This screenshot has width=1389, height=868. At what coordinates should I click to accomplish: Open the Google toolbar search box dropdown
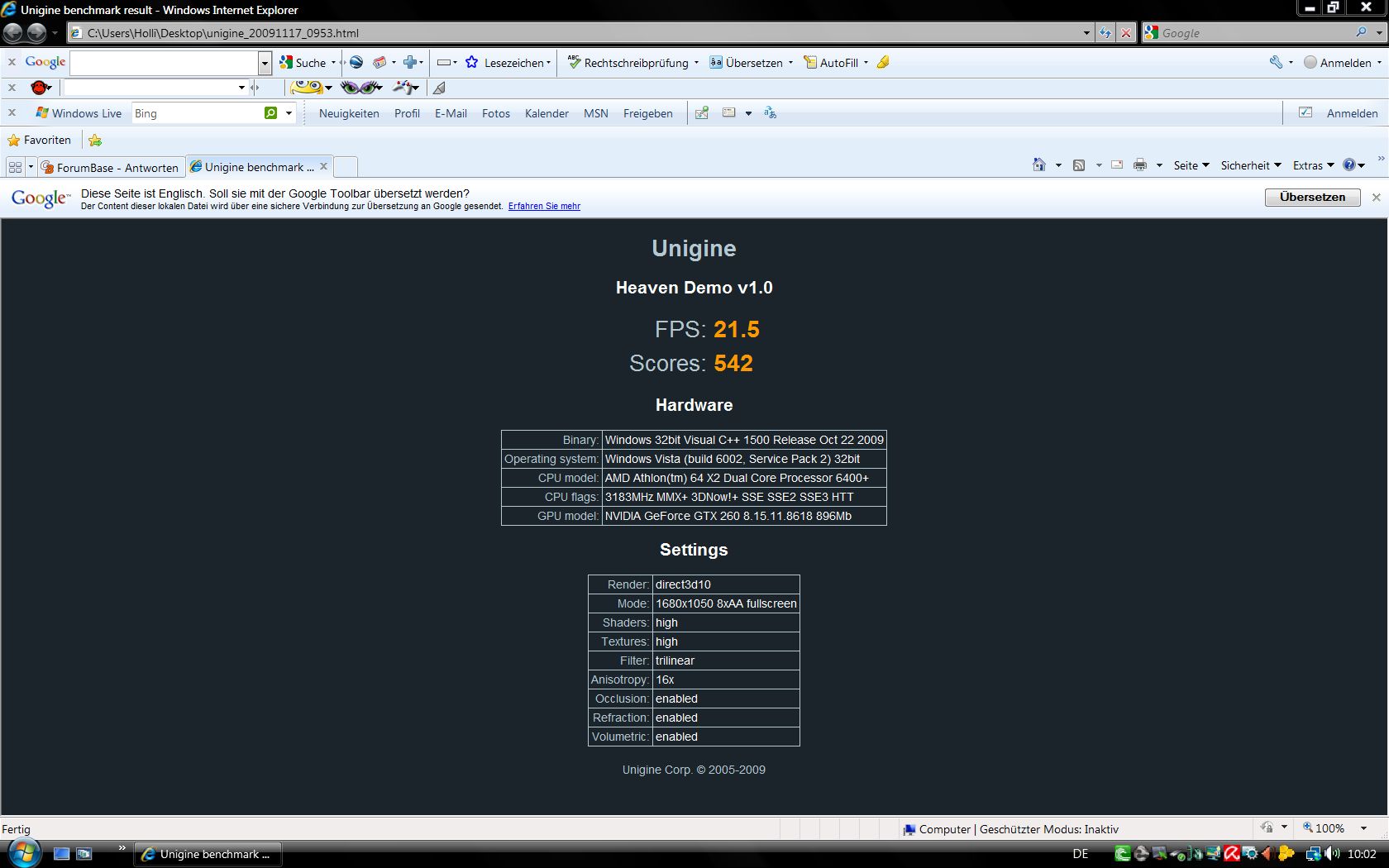click(265, 63)
